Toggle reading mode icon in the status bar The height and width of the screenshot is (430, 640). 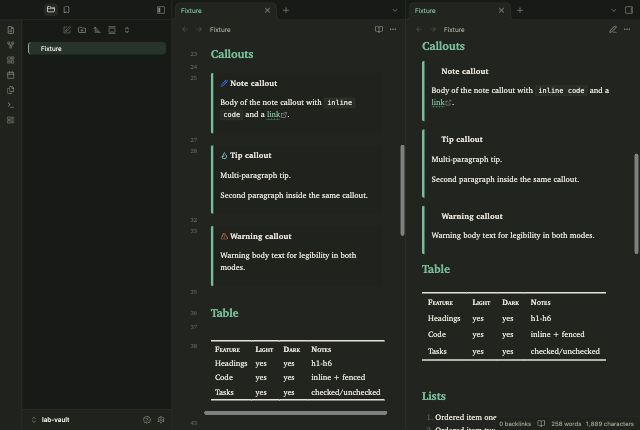(541, 423)
